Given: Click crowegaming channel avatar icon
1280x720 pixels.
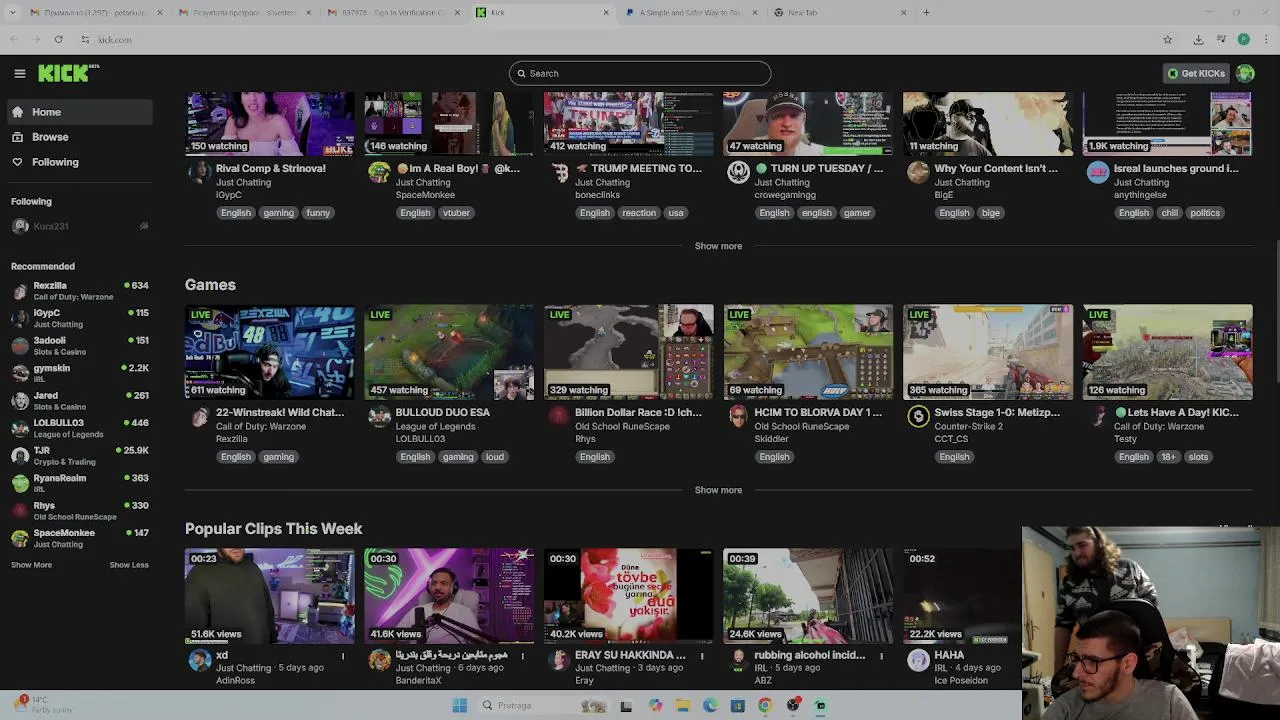Looking at the screenshot, I should tap(738, 172).
